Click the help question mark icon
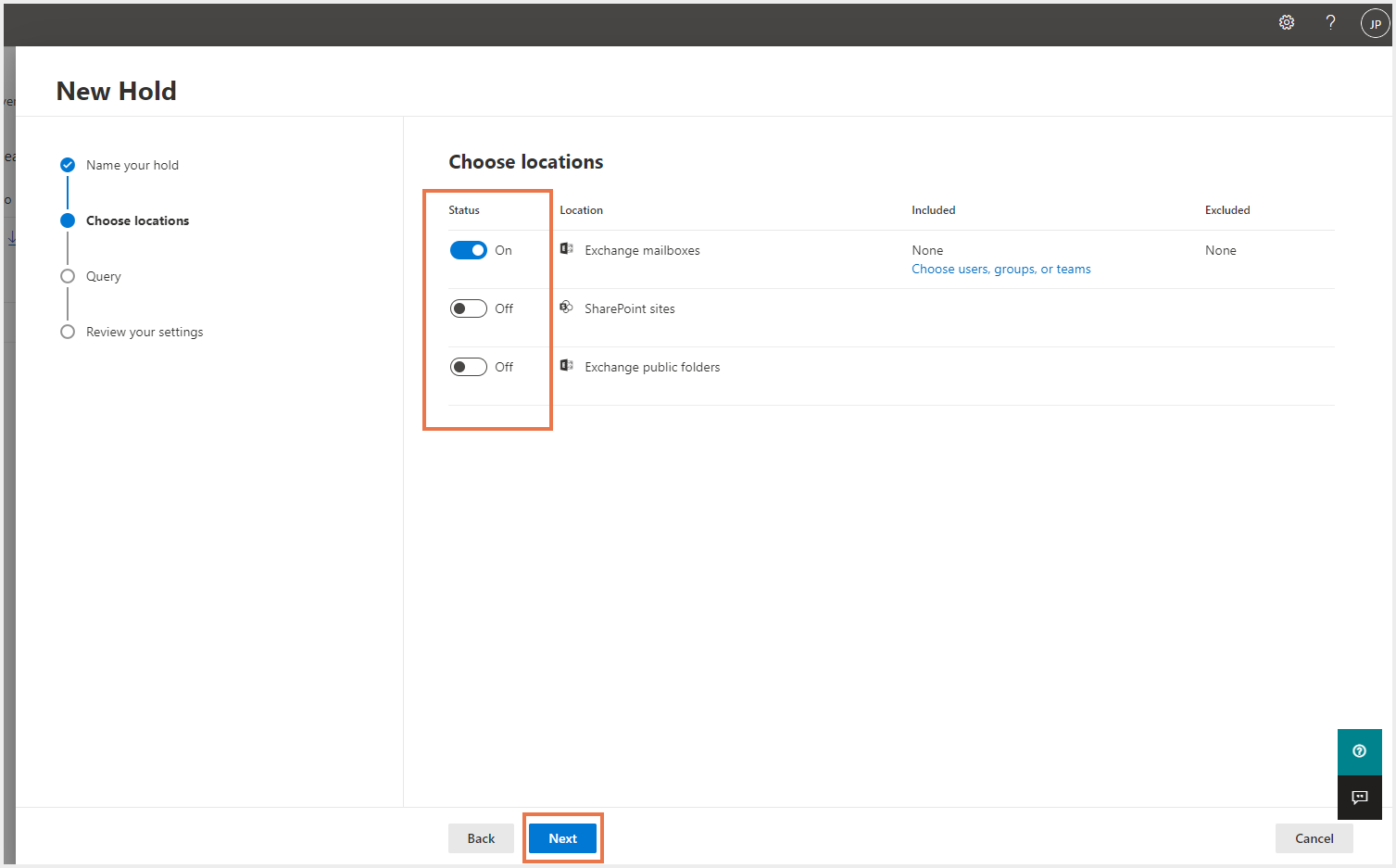 tap(1330, 22)
